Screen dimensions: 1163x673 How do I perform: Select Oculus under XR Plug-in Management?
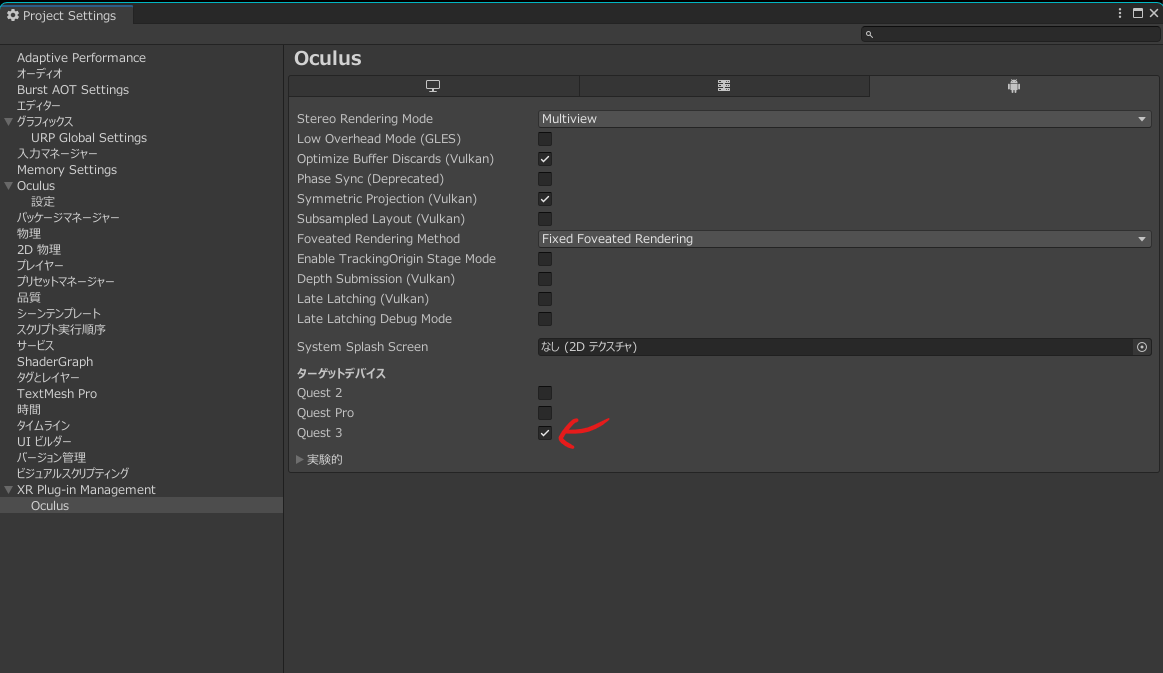[x=50, y=505]
